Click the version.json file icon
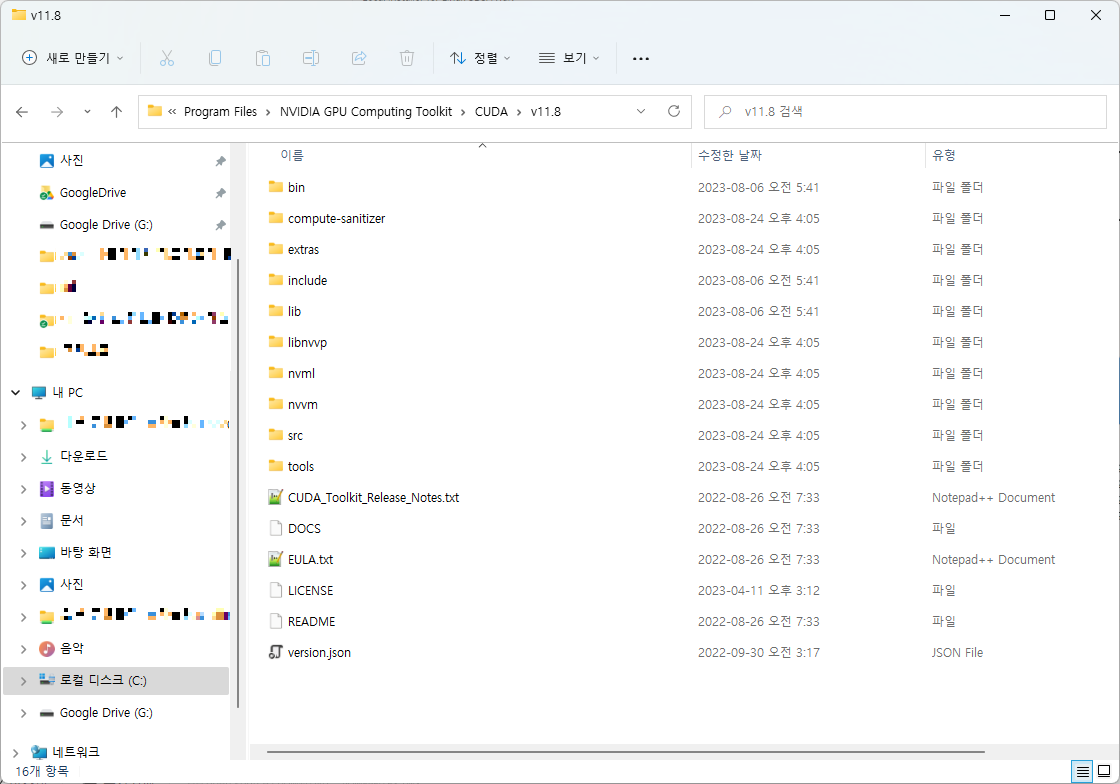 click(276, 652)
